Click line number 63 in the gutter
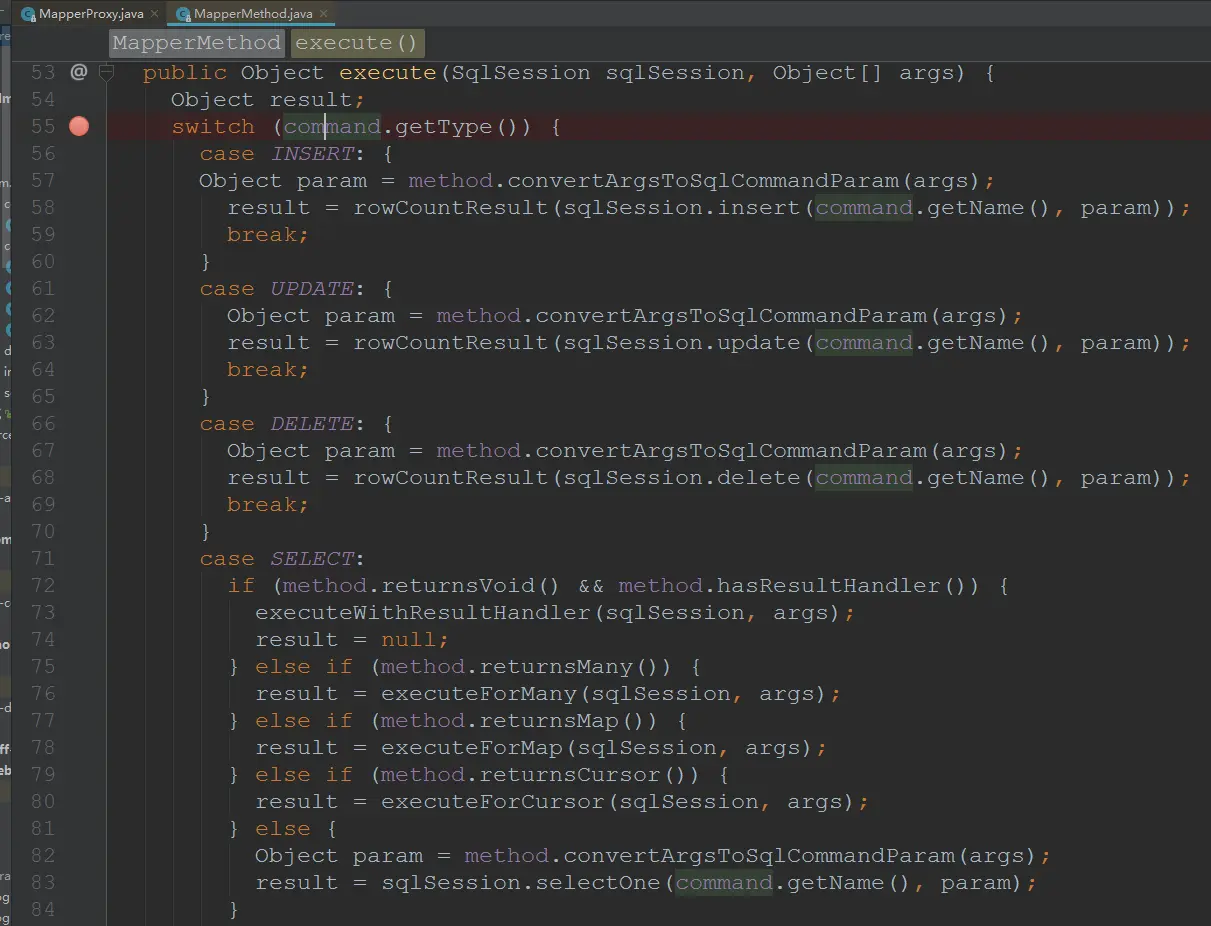 [43, 342]
